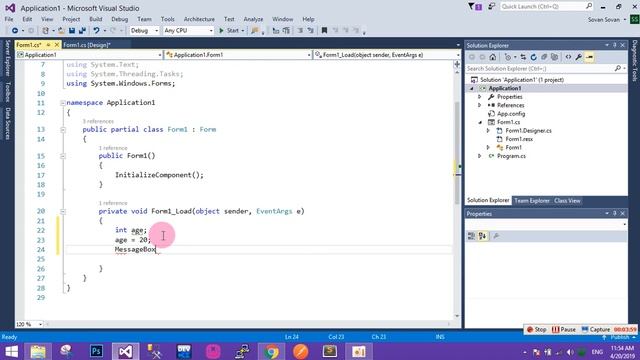This screenshot has width=640, height=360.
Task: Expand the Form1.Designer.cs node
Action: [488, 131]
